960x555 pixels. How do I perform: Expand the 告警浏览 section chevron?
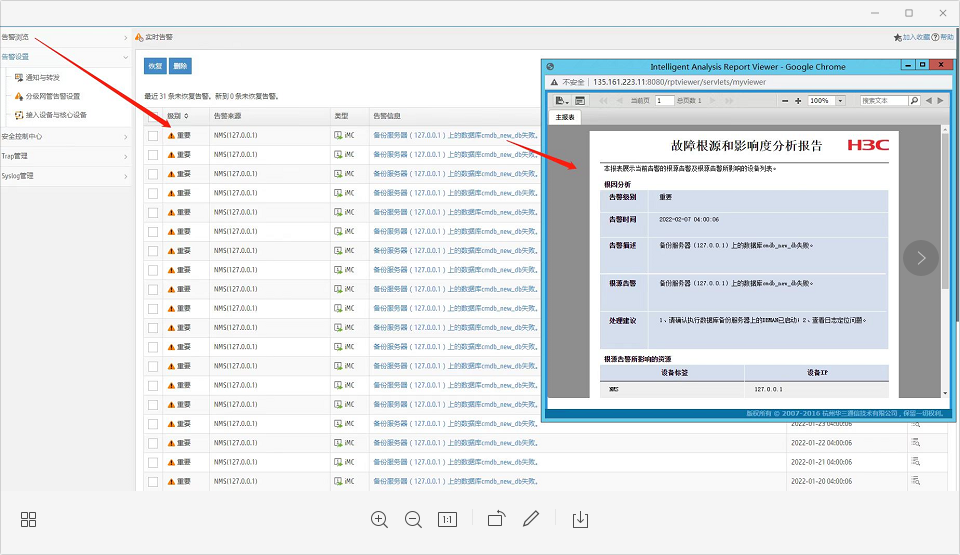point(126,37)
